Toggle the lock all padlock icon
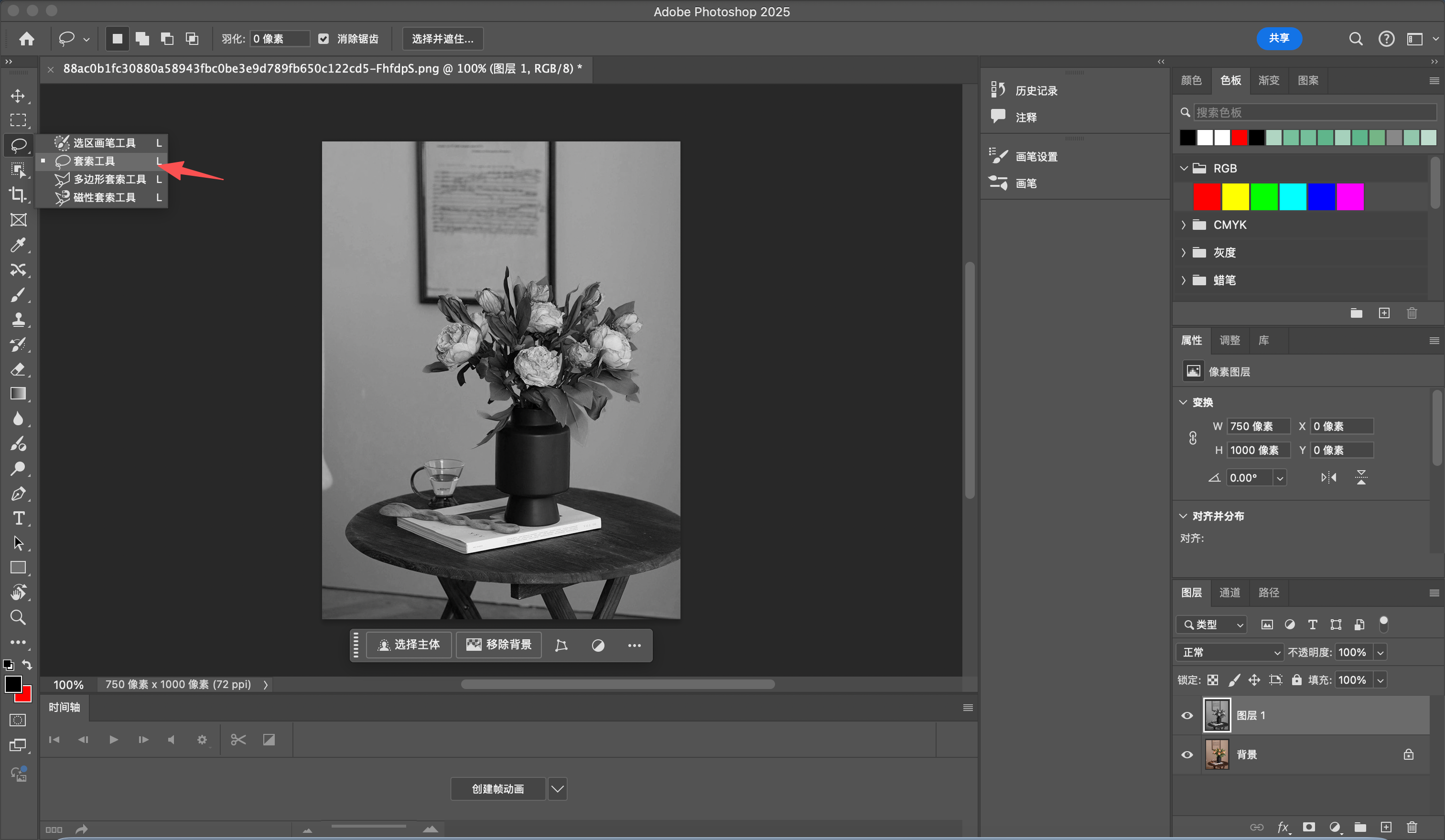1445x840 pixels. tap(1296, 680)
